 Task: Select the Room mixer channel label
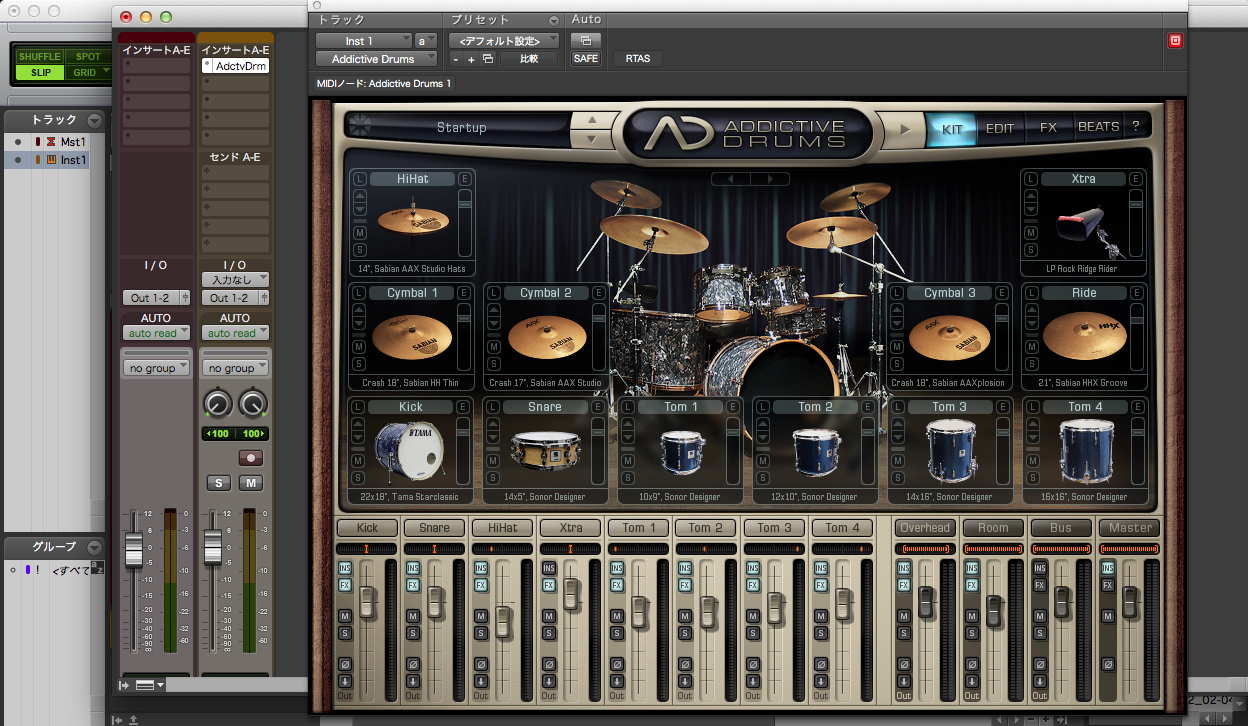[993, 528]
